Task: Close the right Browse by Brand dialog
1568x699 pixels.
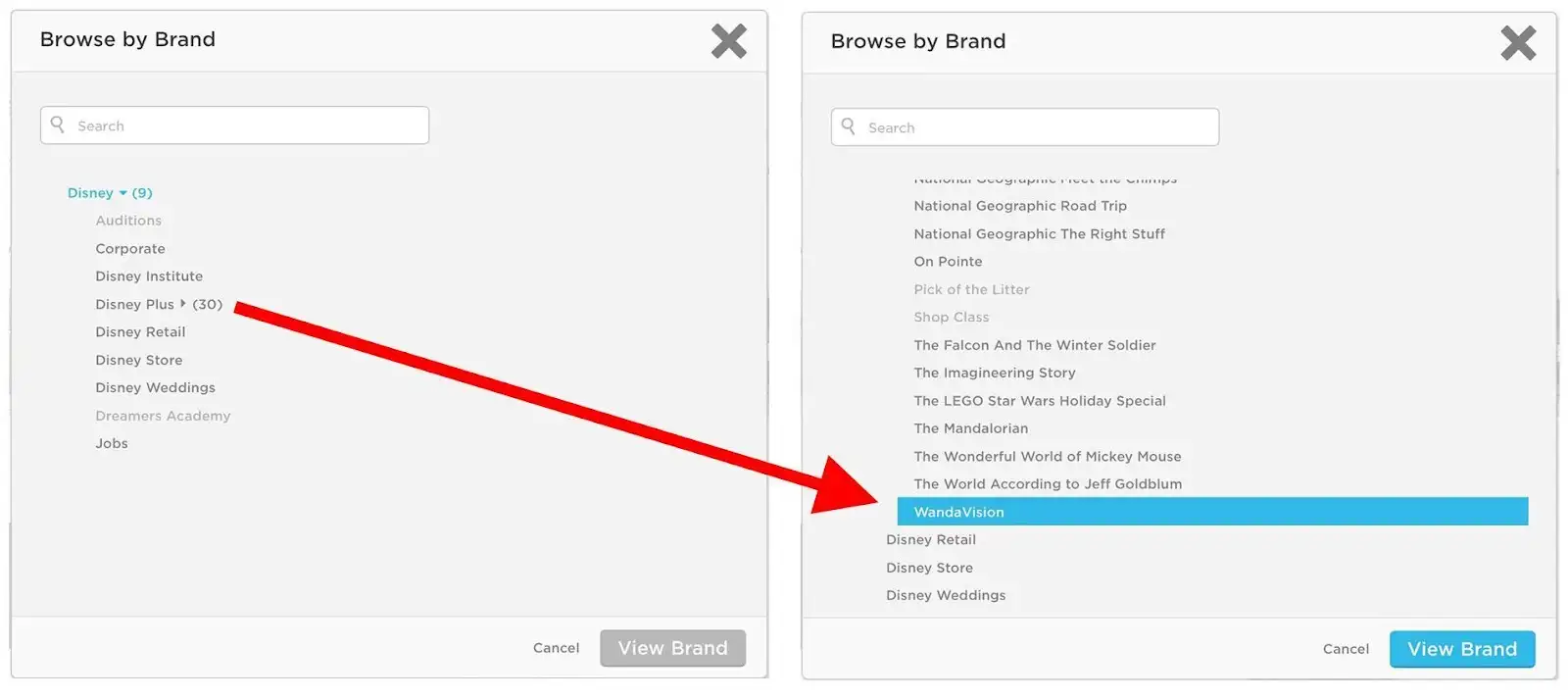Action: [x=1518, y=43]
